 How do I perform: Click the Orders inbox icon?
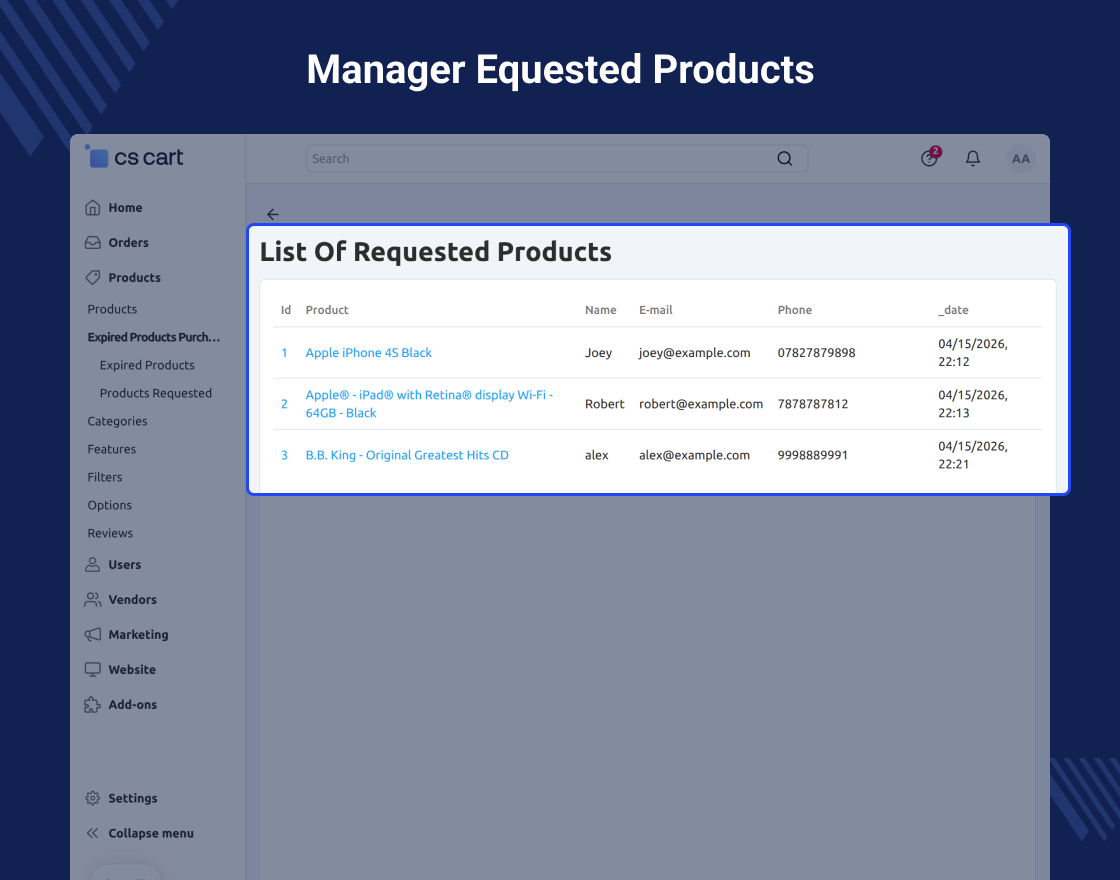[93, 243]
